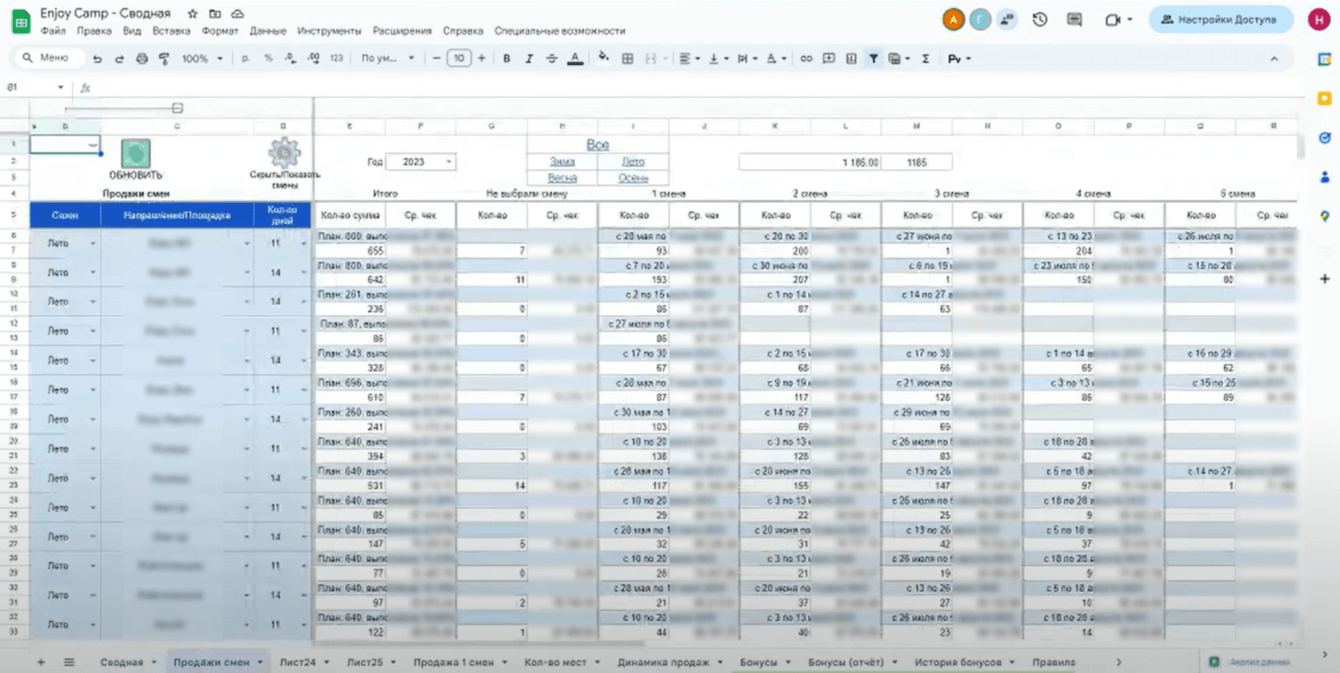Click the font size input field
This screenshot has height=673, width=1340.
pos(459,59)
